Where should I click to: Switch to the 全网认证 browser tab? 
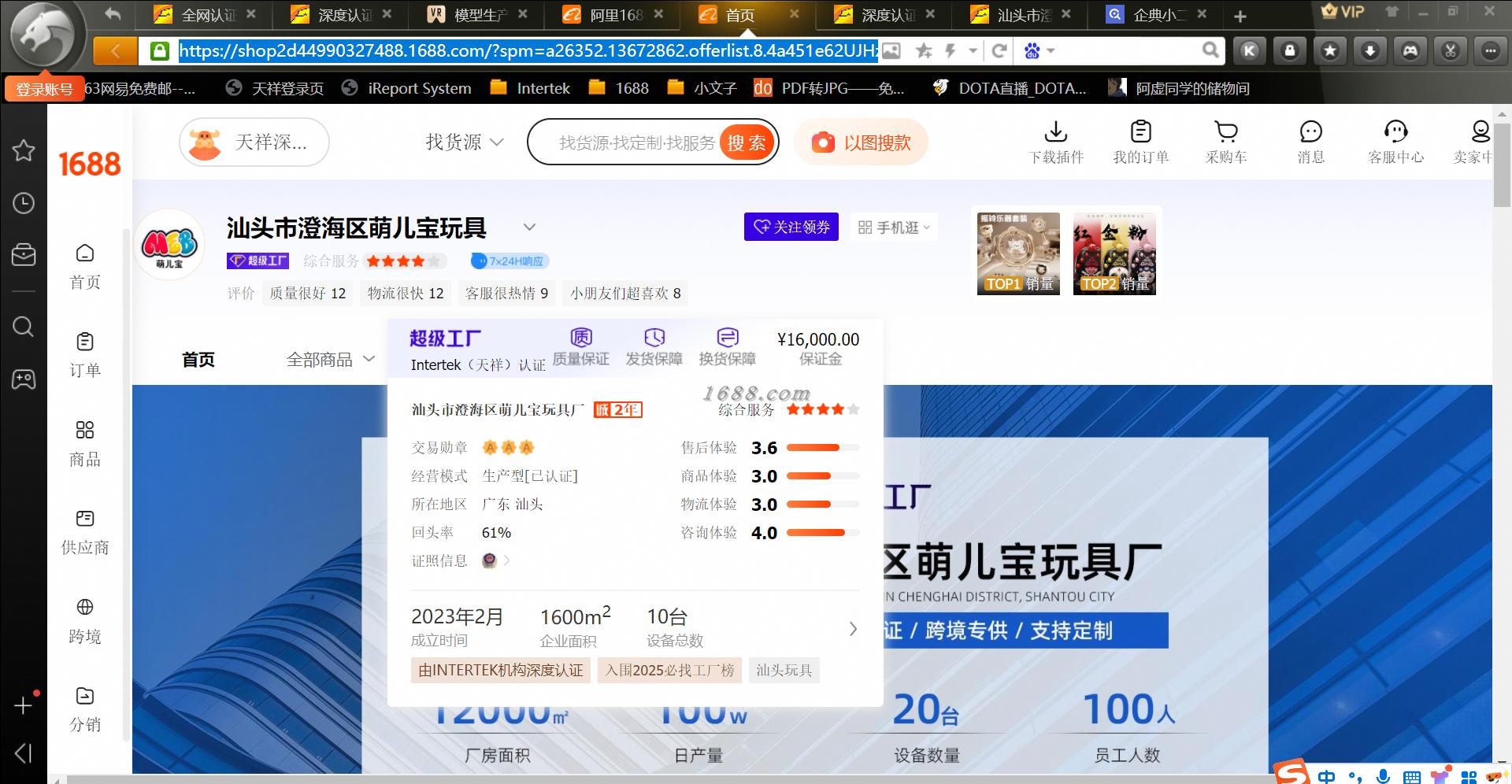point(204,14)
